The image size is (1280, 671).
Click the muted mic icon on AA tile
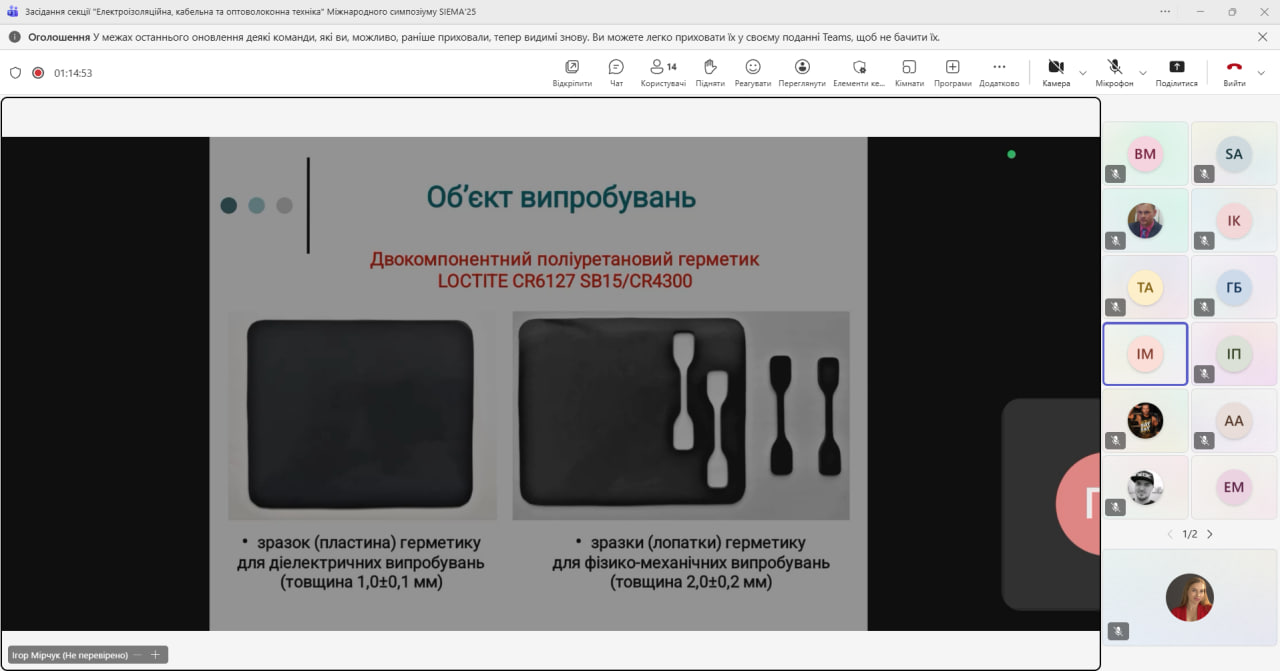pos(1205,441)
